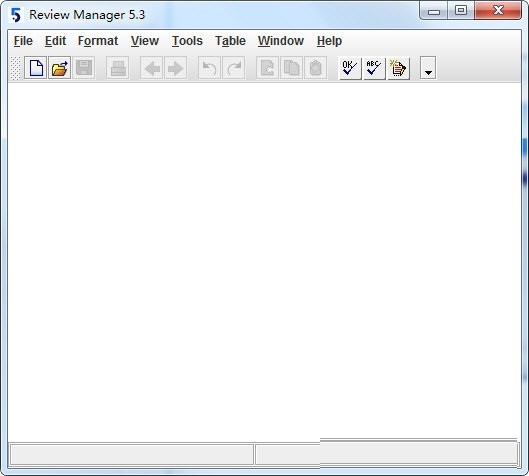Click the New review document icon
Image resolution: width=529 pixels, height=476 pixels.
tap(35, 68)
